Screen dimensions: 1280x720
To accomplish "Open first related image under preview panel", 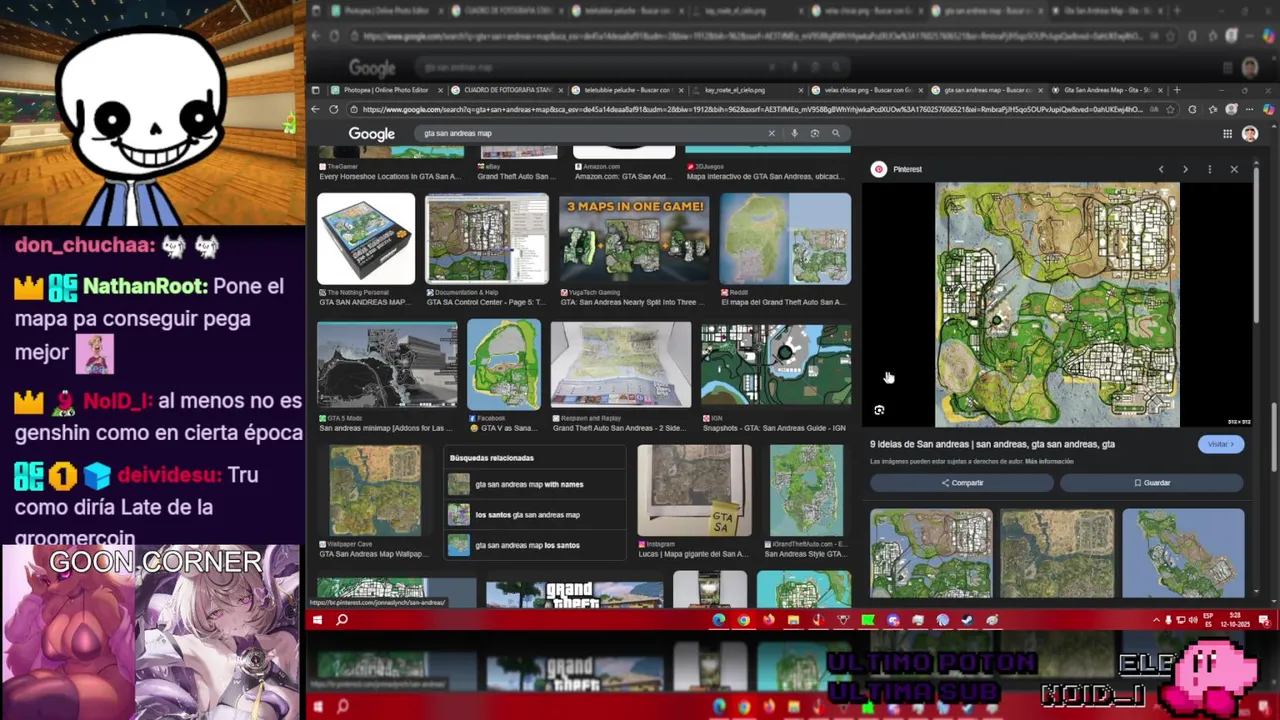I will [931, 553].
